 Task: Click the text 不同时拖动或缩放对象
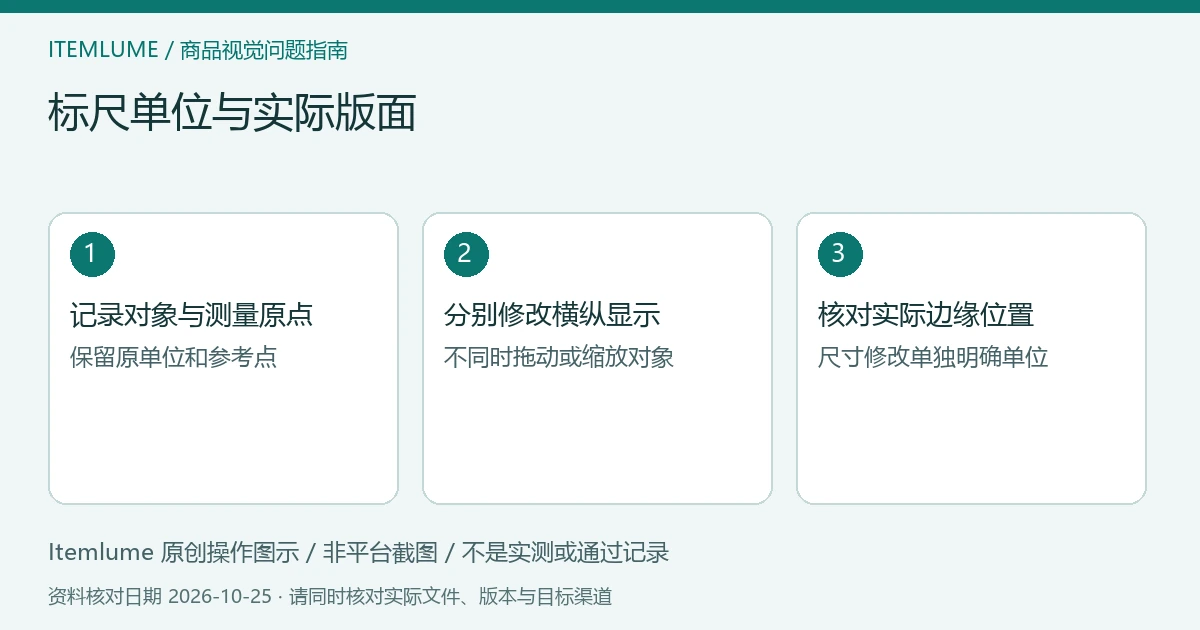click(x=559, y=357)
